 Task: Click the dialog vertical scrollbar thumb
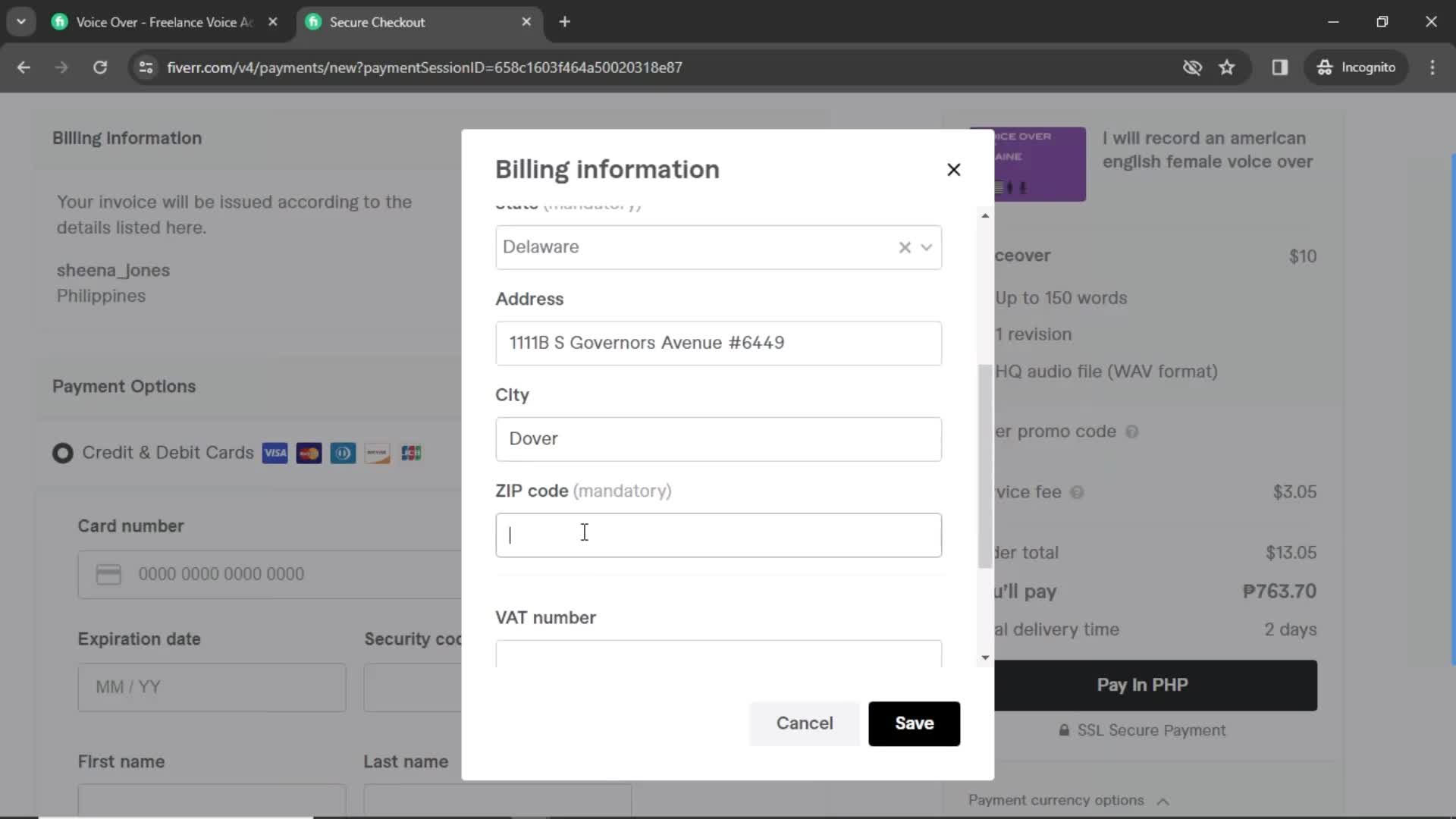tap(985, 466)
